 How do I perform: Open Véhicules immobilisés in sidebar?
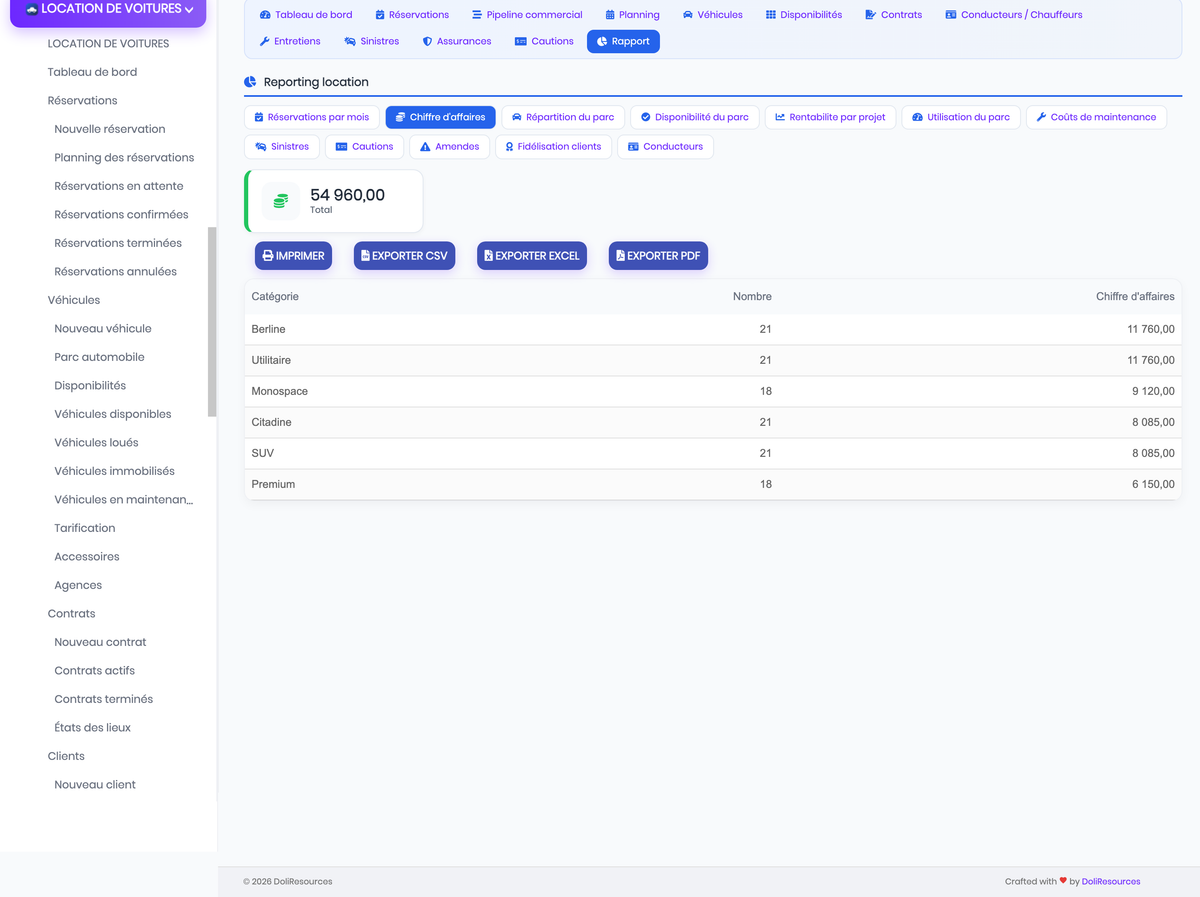tap(114, 471)
